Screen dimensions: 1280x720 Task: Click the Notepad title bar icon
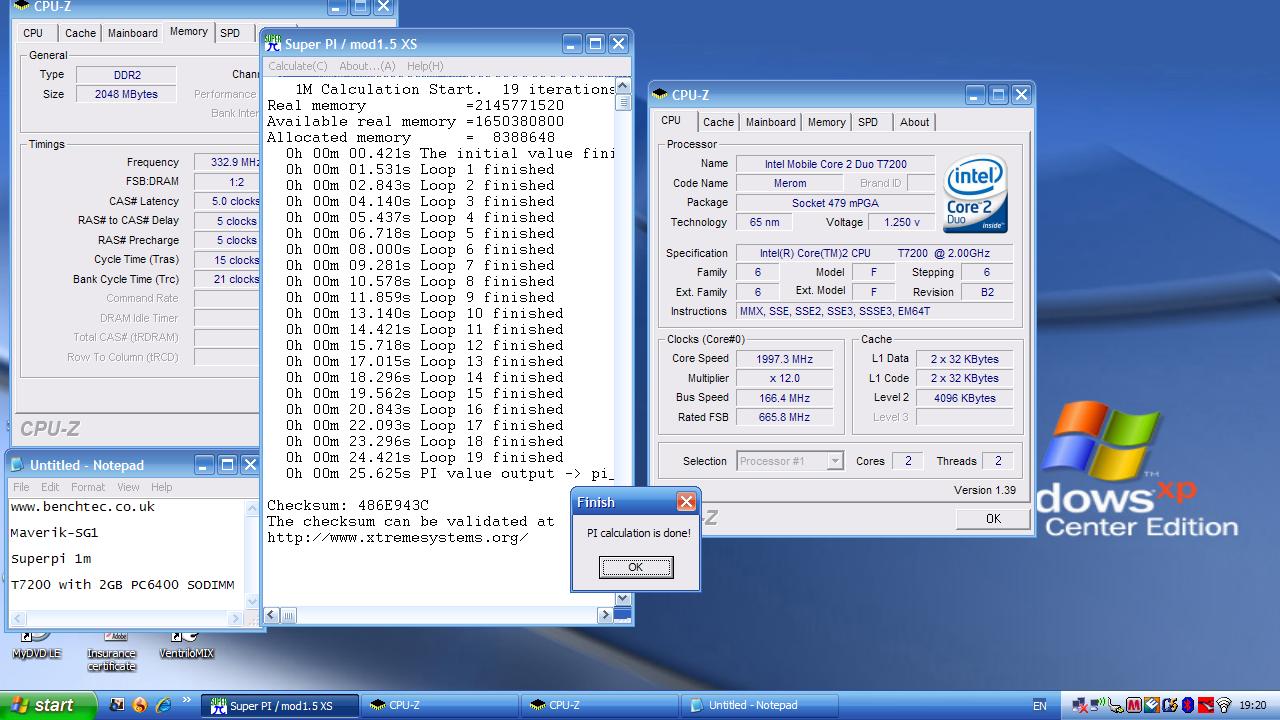(17, 465)
